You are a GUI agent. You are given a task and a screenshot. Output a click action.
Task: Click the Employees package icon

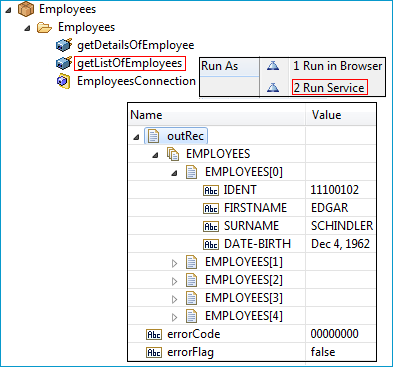(x=26, y=9)
